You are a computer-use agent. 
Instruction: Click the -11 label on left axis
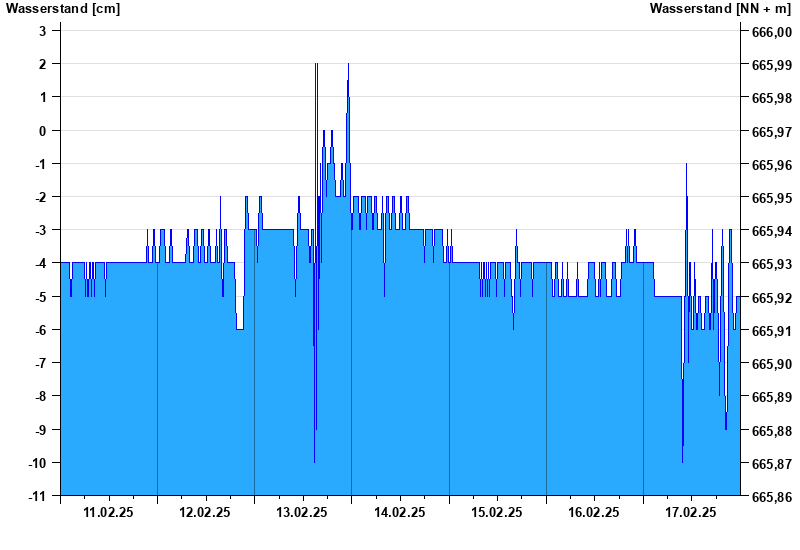click(x=37, y=496)
